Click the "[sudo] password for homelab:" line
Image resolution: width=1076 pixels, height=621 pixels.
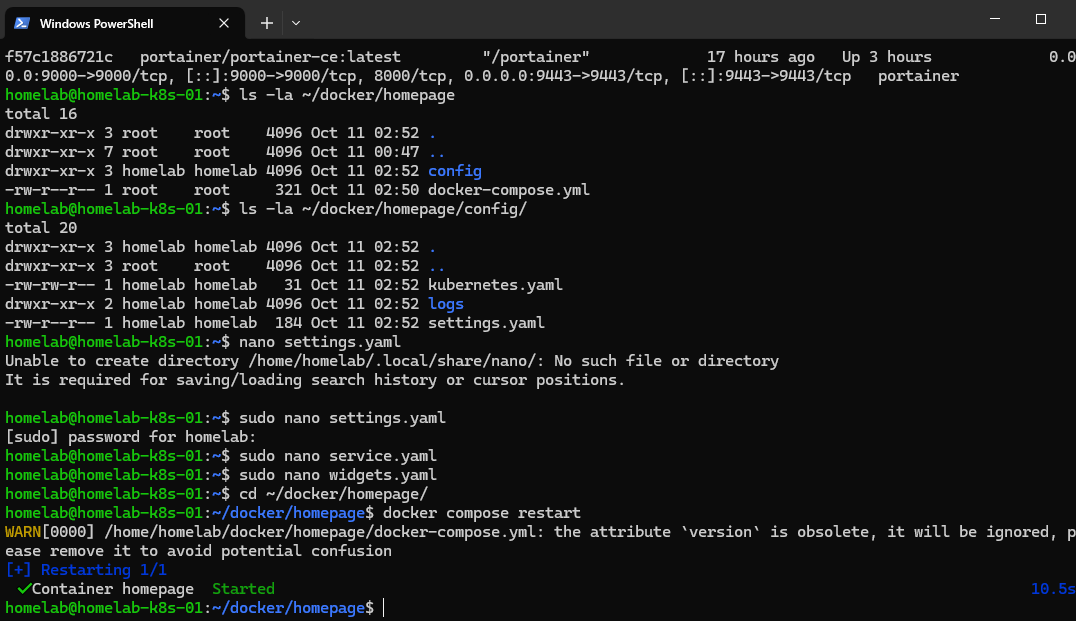130,437
